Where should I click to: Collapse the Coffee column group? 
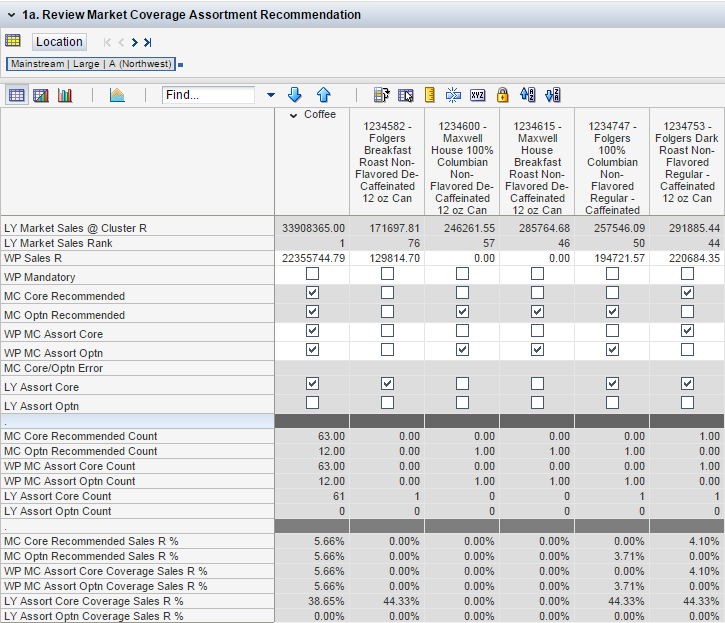click(293, 116)
